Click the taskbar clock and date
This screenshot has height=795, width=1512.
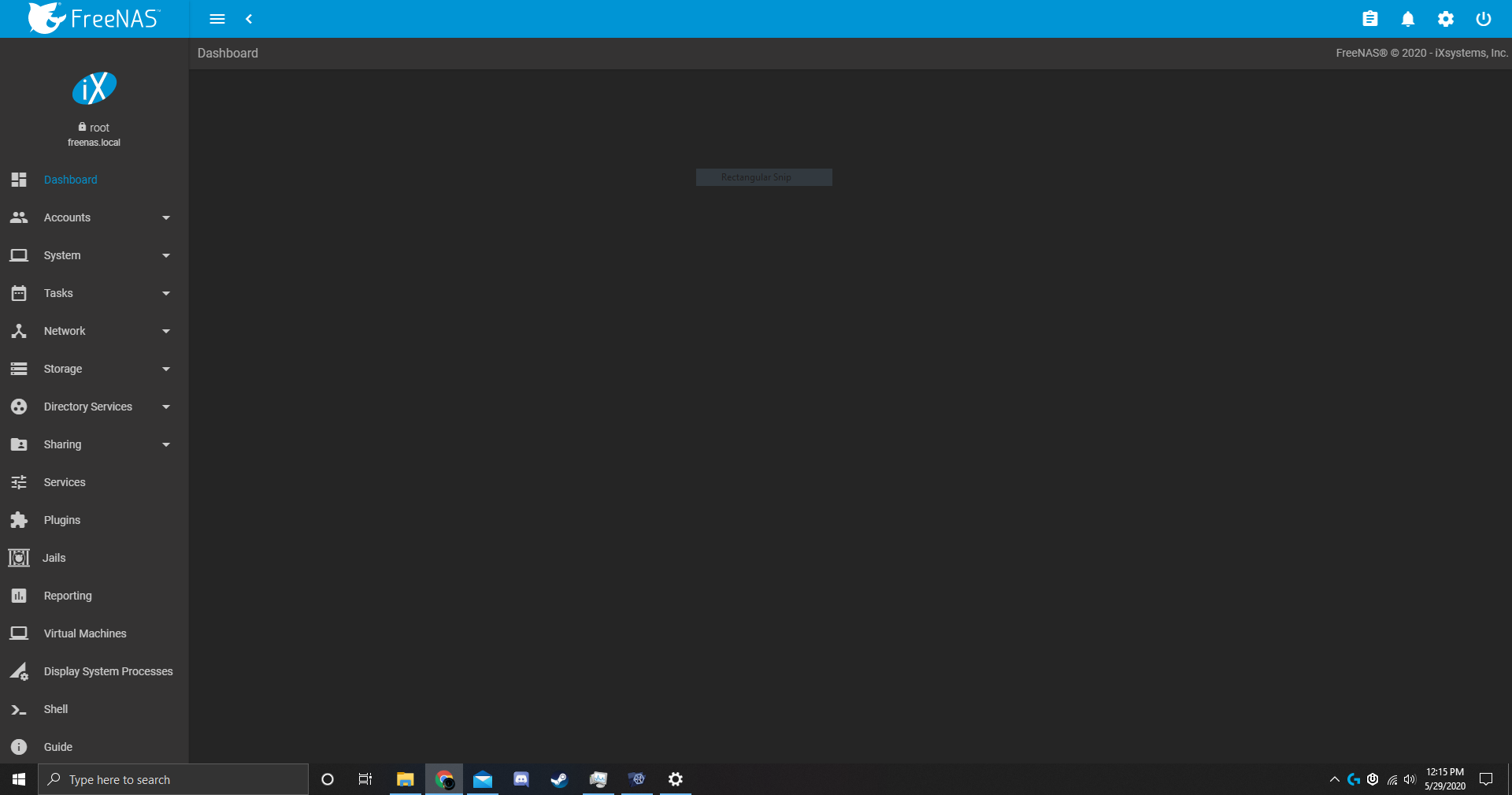[x=1445, y=779]
